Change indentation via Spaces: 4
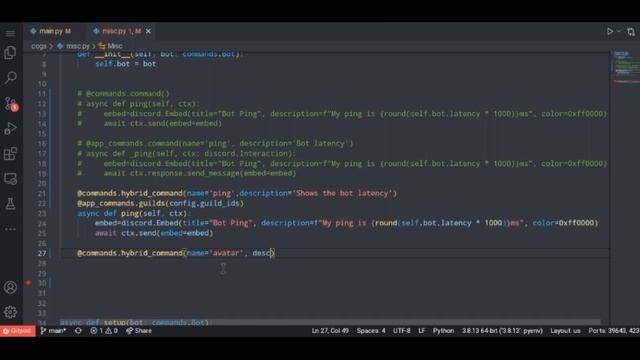This screenshot has height=360, width=640. [371, 331]
